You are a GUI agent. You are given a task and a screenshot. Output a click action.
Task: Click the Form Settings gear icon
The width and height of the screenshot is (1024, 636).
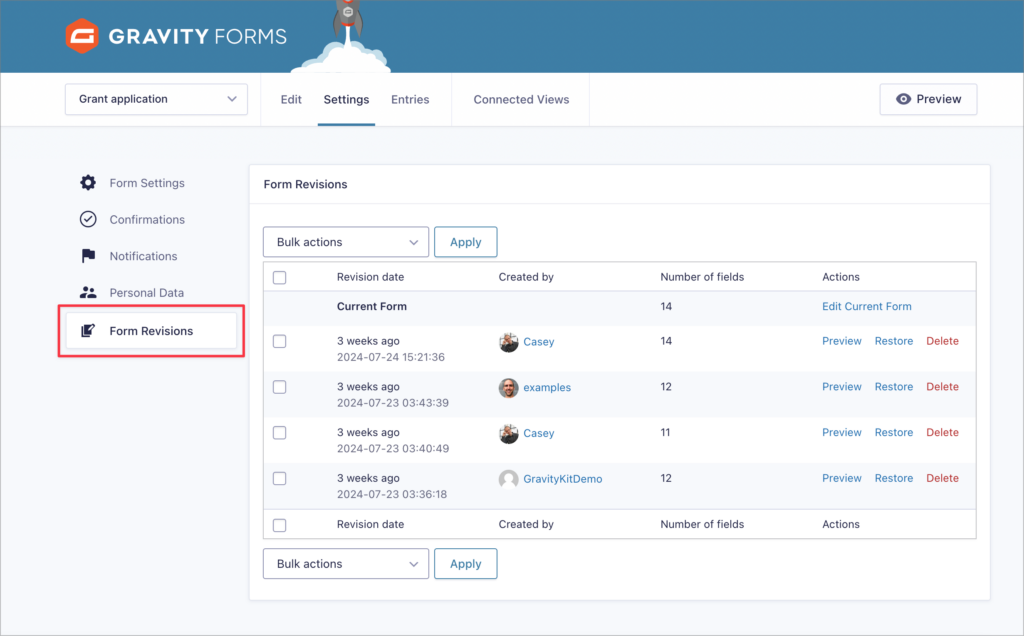tap(88, 183)
